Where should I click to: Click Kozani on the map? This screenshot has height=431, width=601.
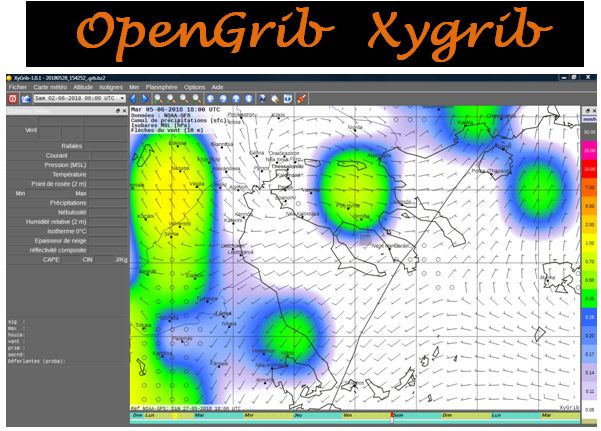[146, 216]
